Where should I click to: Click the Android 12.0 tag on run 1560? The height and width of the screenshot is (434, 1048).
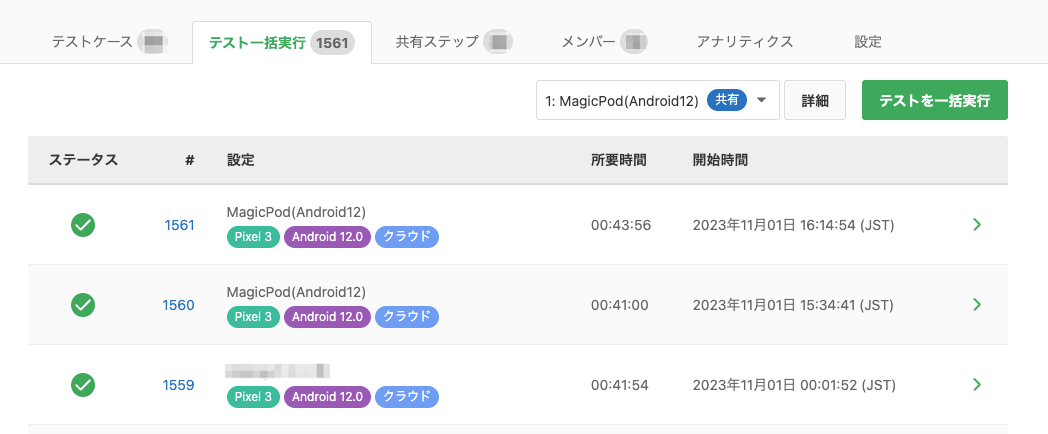(328, 317)
